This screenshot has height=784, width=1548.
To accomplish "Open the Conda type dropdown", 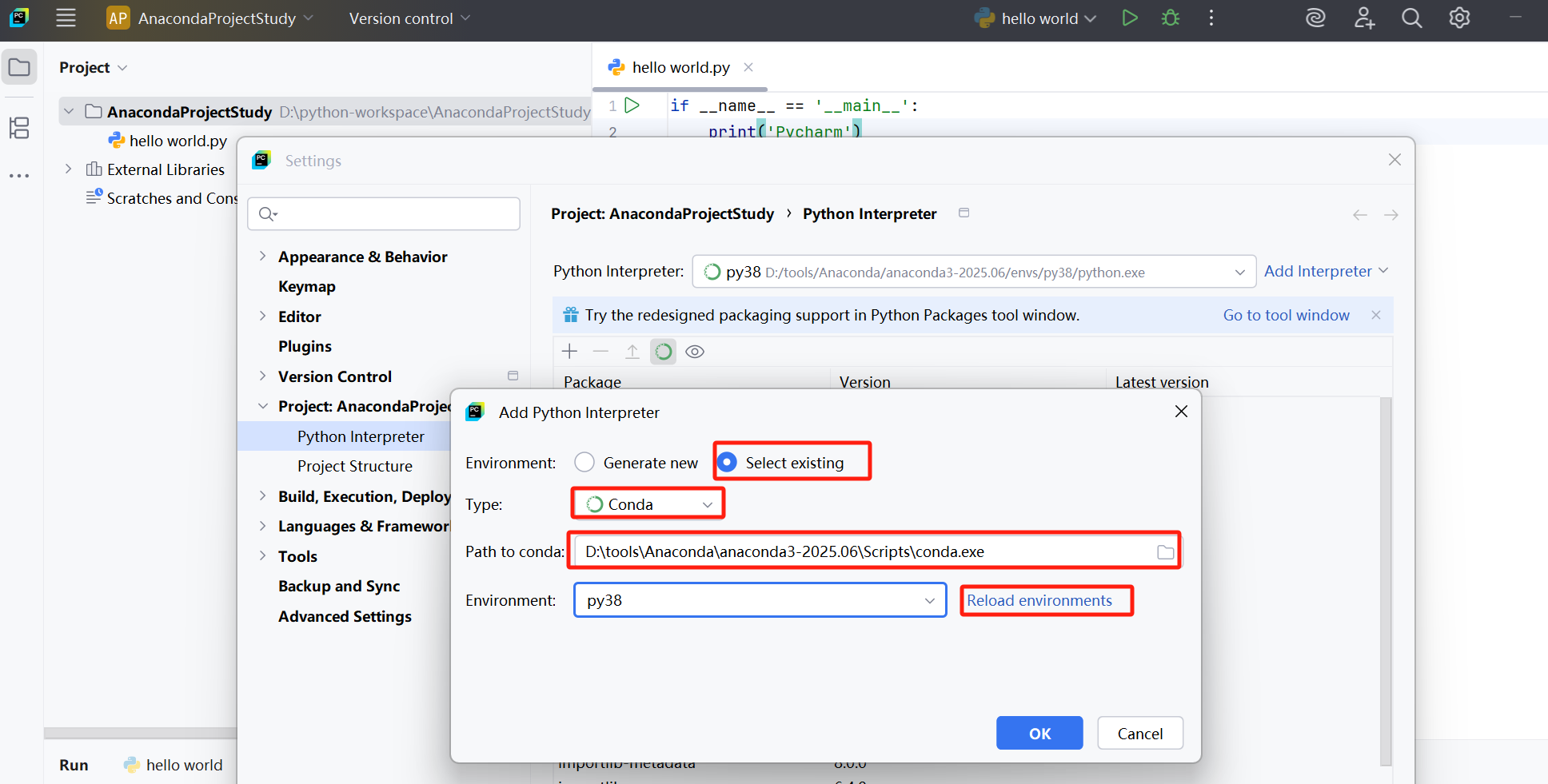I will (648, 504).
